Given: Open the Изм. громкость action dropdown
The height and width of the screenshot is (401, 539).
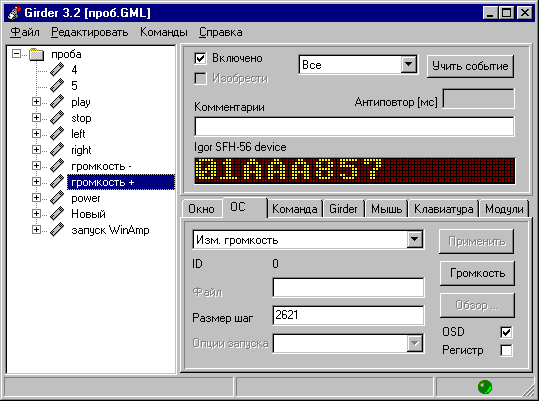Looking at the screenshot, I should click(x=415, y=240).
